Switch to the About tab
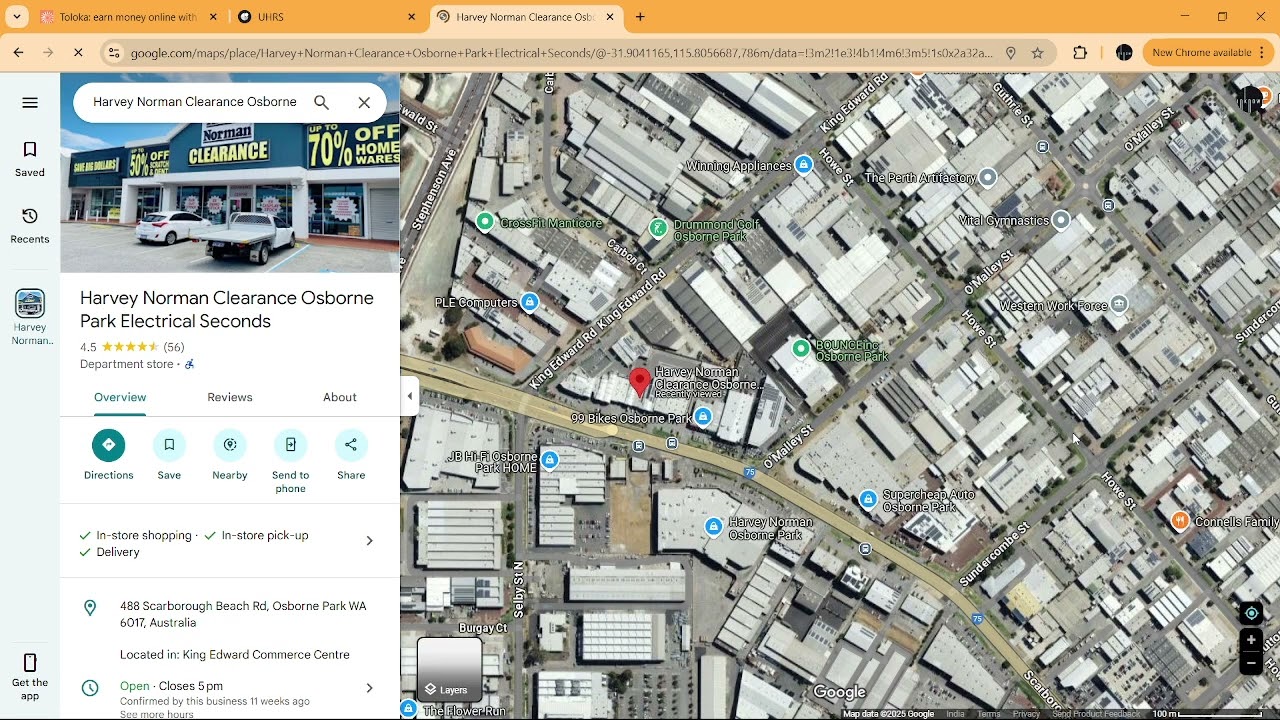 coord(340,397)
